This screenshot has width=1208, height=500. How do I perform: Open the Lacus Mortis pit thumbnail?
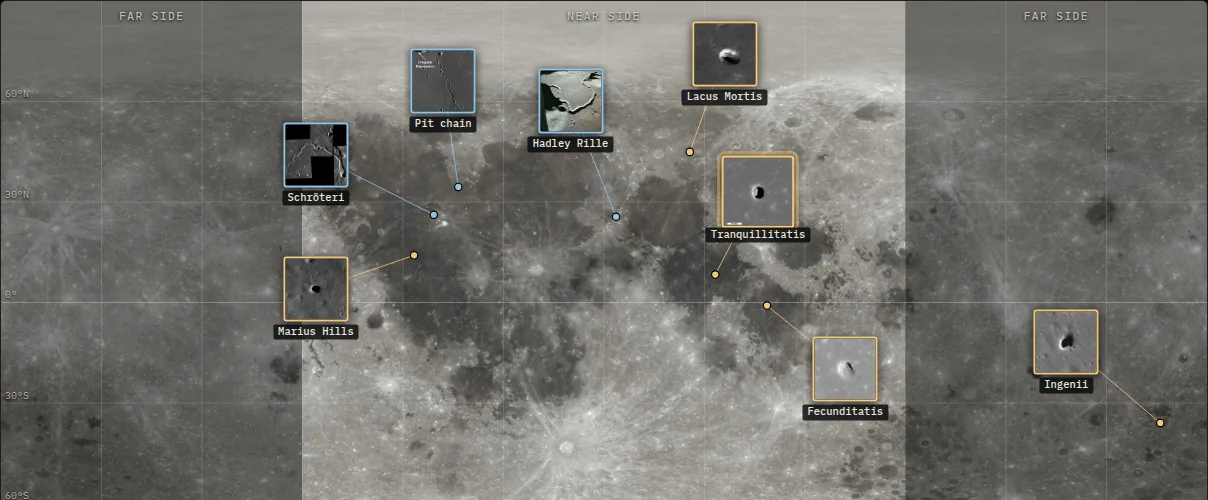click(725, 54)
